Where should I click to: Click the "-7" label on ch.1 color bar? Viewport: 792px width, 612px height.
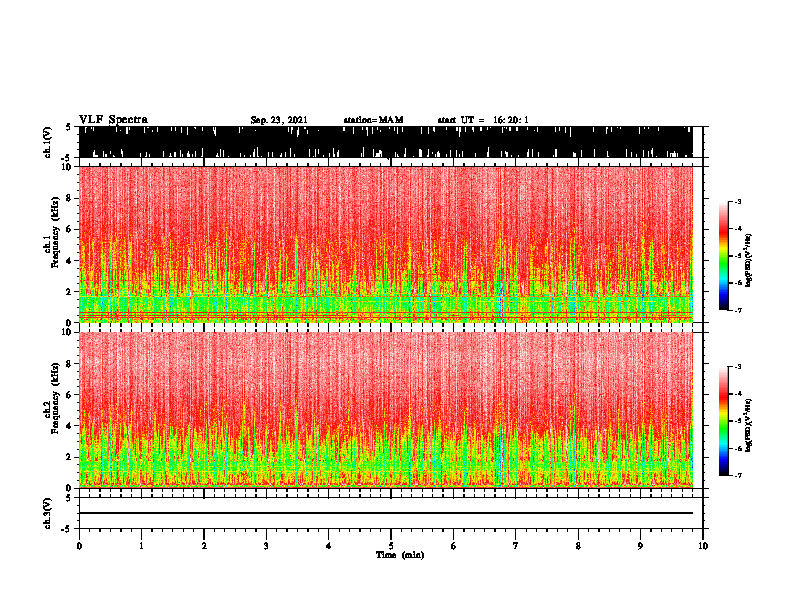tap(738, 310)
